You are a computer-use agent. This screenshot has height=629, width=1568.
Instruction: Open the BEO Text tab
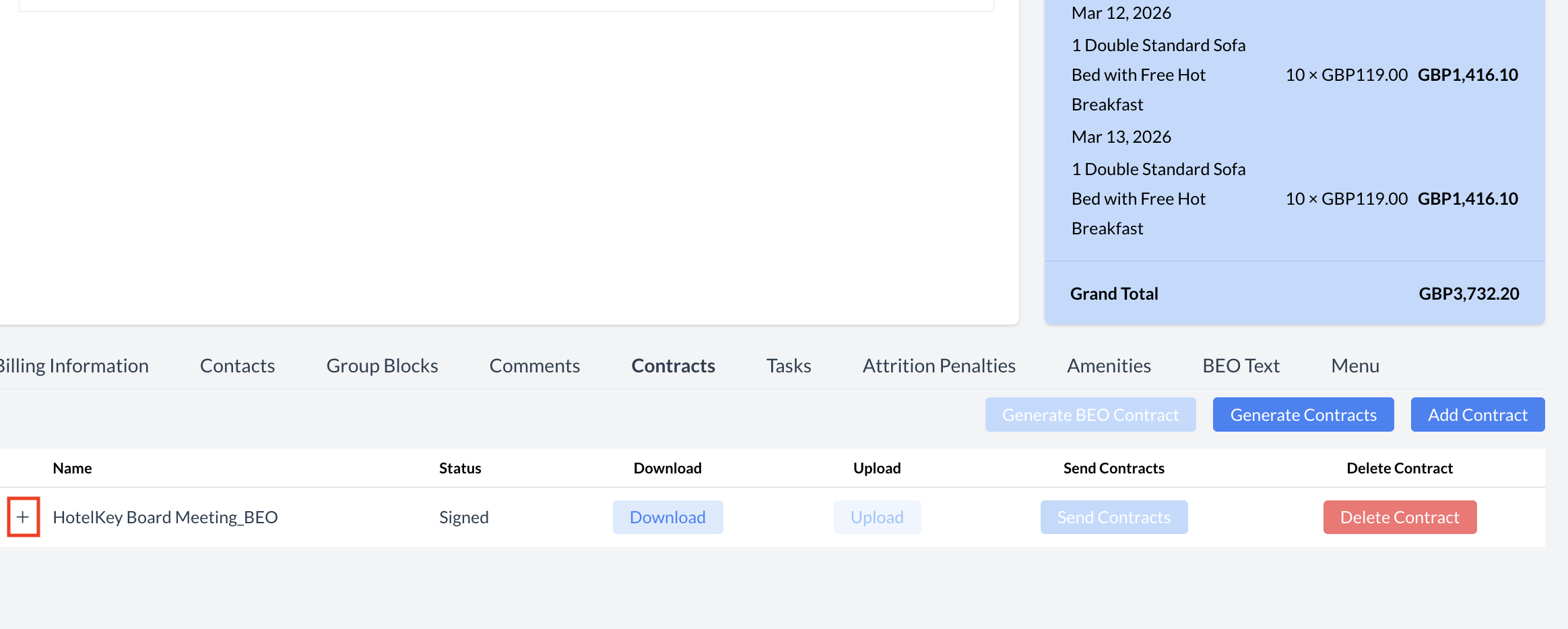[x=1241, y=366]
